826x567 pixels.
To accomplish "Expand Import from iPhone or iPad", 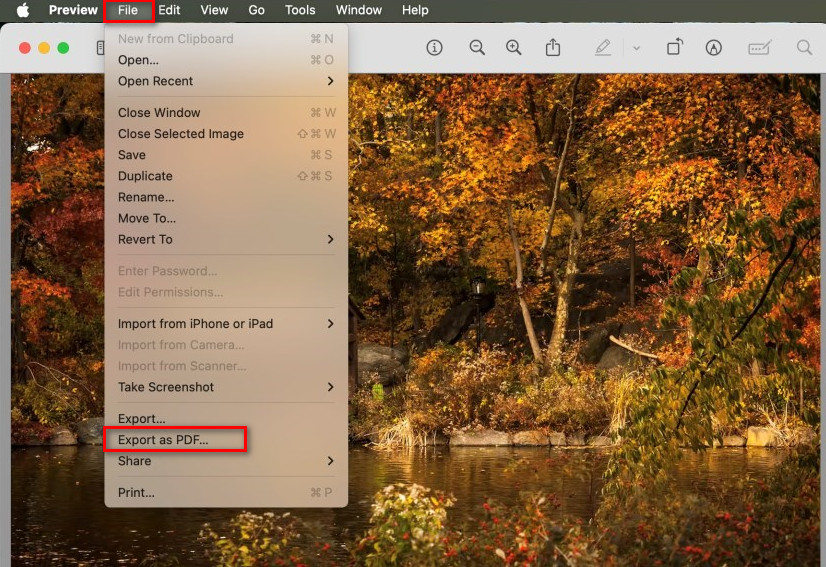I will click(227, 324).
